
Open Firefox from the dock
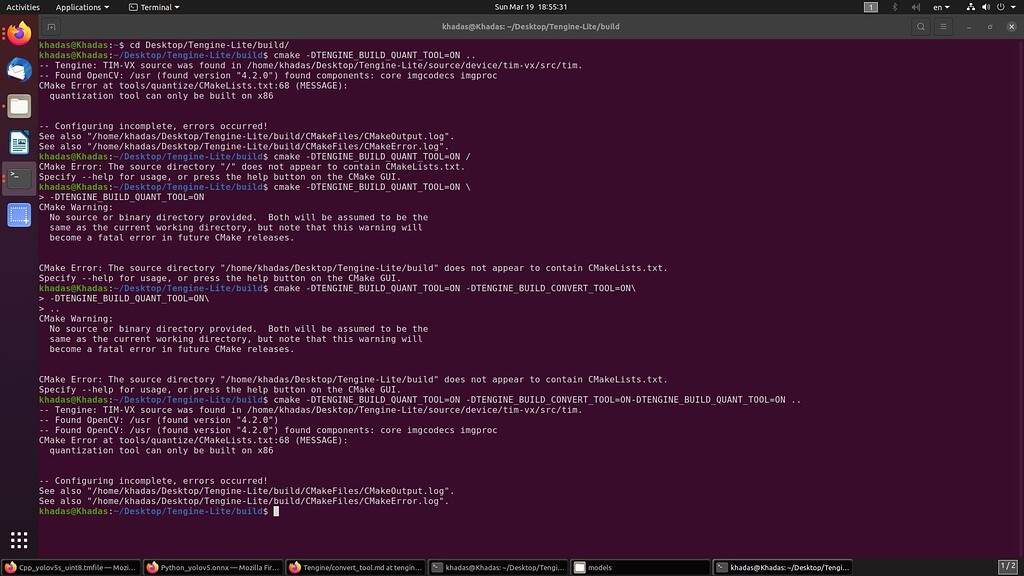pyautogui.click(x=18, y=32)
